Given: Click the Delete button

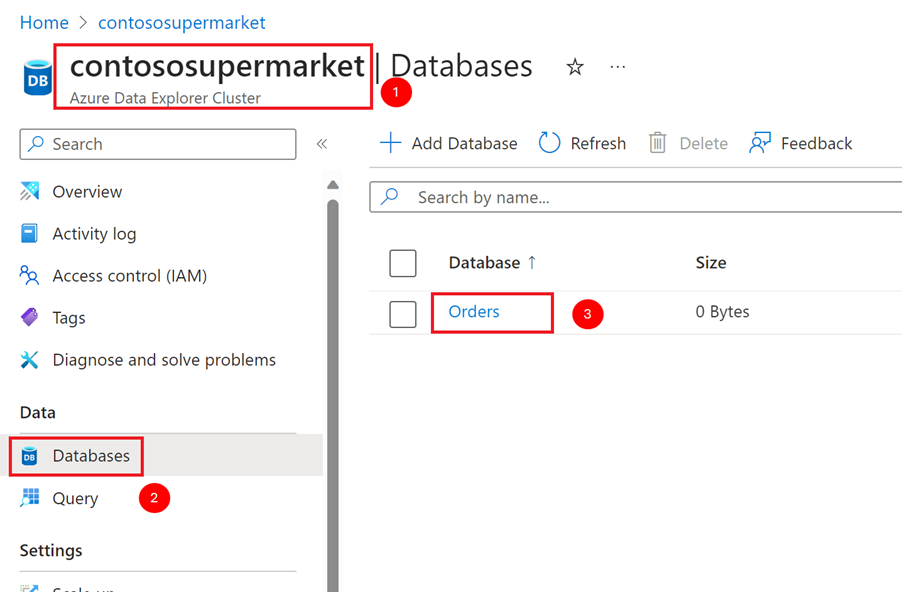Looking at the screenshot, I should click(x=688, y=143).
